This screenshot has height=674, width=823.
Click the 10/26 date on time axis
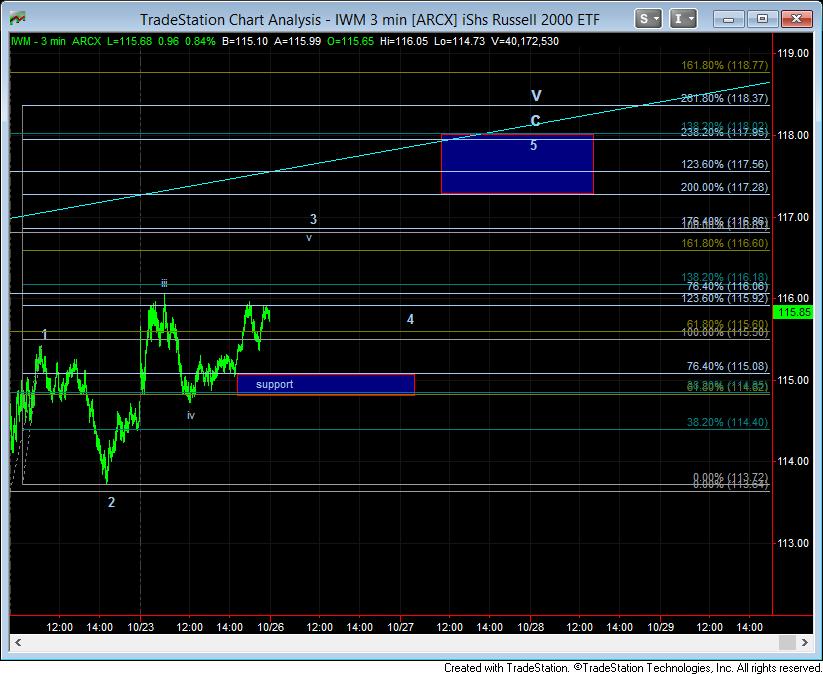tap(271, 627)
